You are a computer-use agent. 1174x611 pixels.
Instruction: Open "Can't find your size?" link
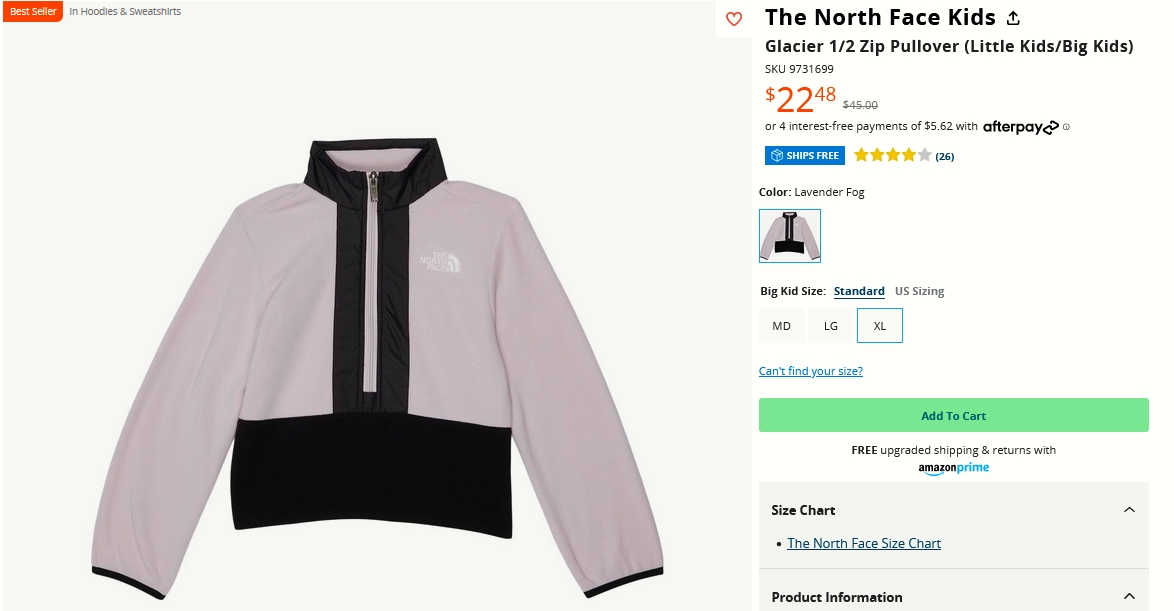pos(810,372)
